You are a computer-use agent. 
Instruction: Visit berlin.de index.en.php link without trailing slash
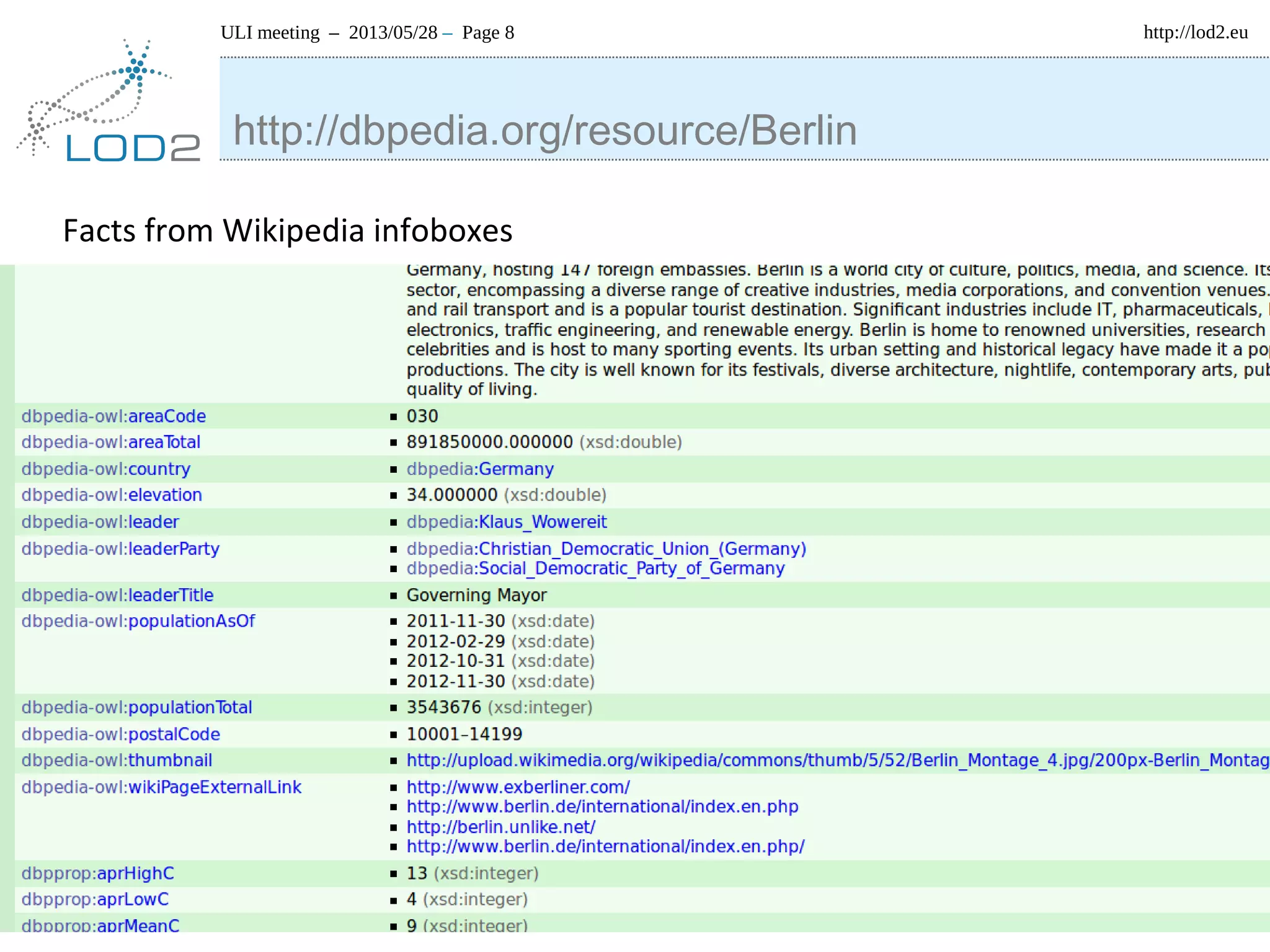click(x=602, y=807)
